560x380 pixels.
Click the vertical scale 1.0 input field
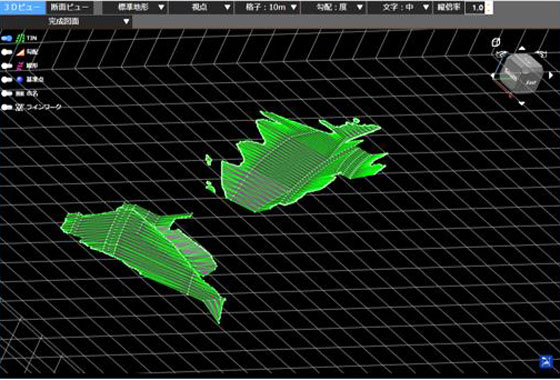click(x=476, y=8)
